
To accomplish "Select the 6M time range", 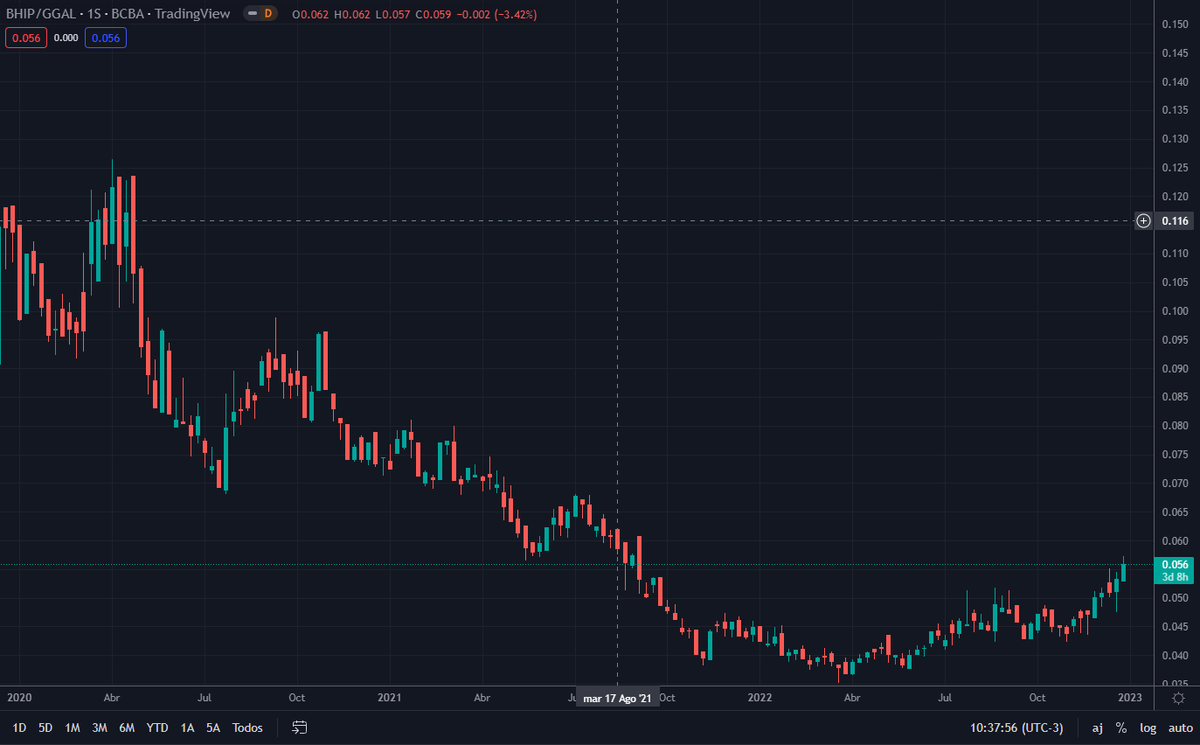I will (x=127, y=728).
